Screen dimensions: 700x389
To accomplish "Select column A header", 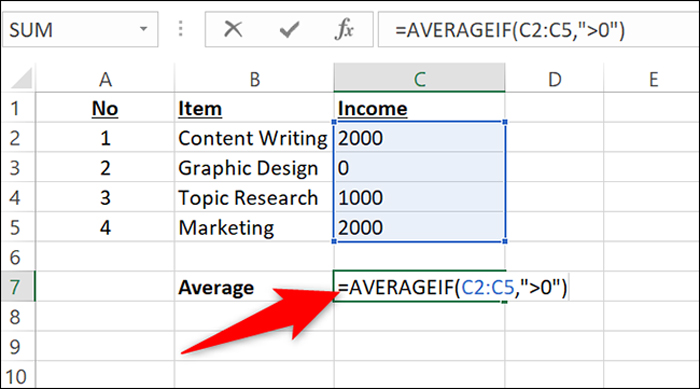I will (105, 79).
